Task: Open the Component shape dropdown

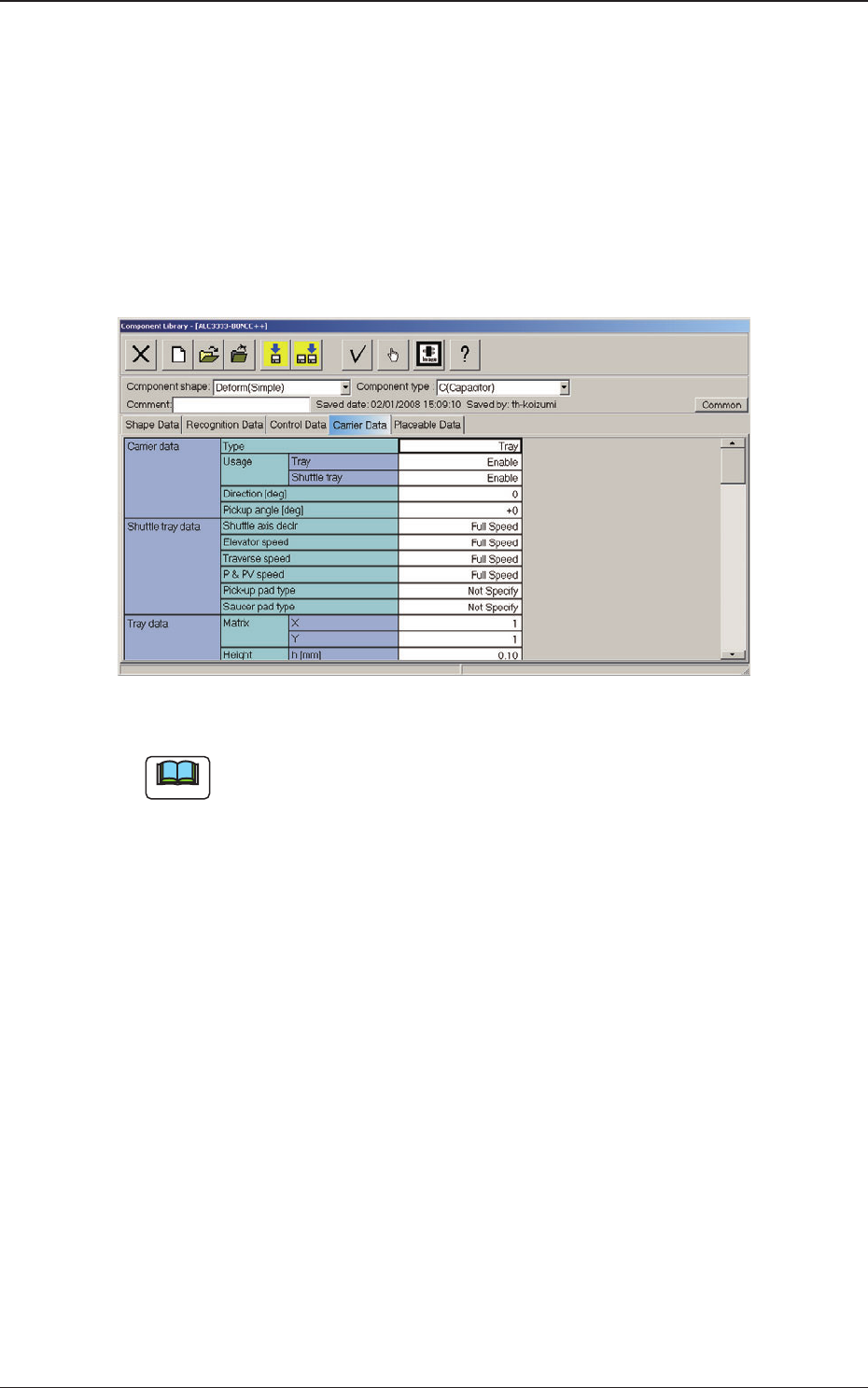Action: (345, 387)
